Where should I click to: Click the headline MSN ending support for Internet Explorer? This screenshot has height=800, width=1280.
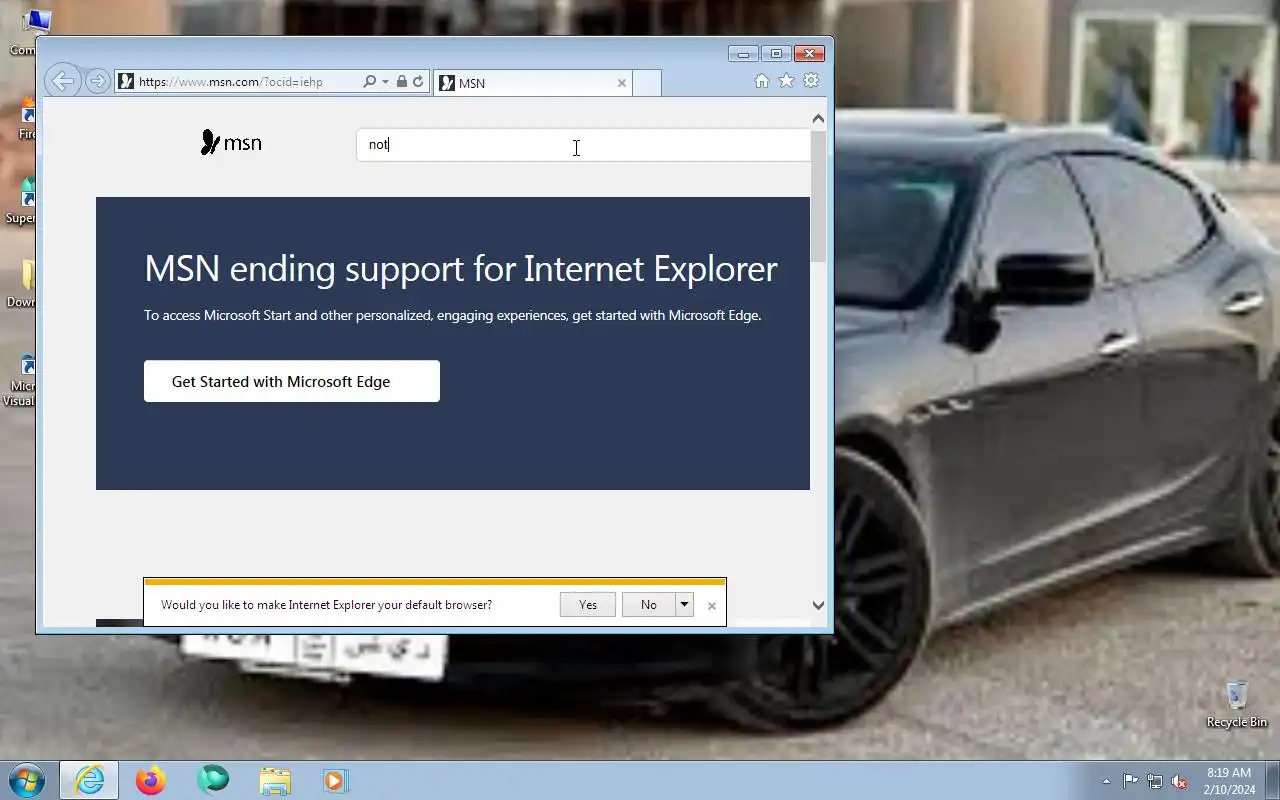click(x=460, y=268)
